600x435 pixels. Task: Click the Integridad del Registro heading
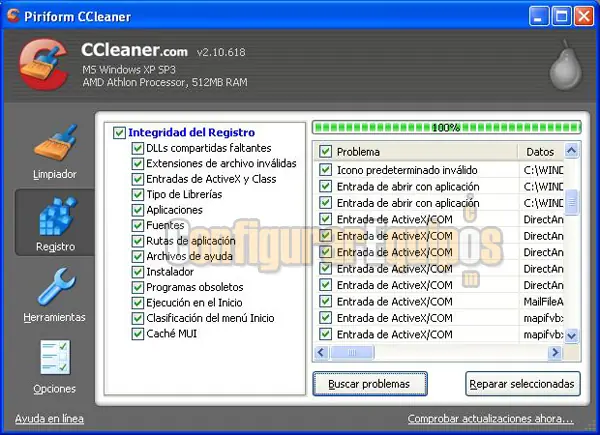[192, 132]
